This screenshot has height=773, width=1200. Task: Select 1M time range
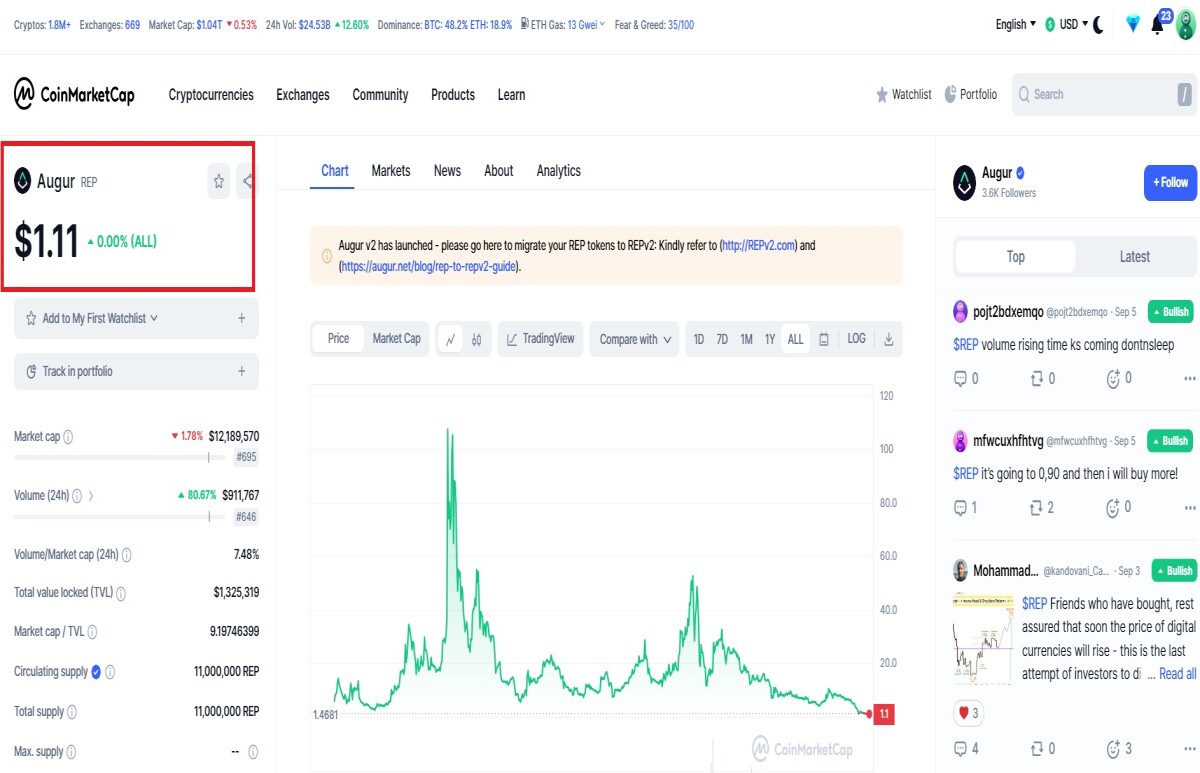pos(746,339)
